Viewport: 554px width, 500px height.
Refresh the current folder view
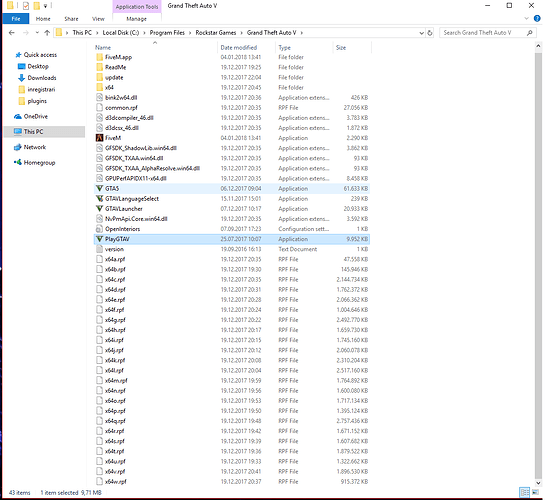430,33
